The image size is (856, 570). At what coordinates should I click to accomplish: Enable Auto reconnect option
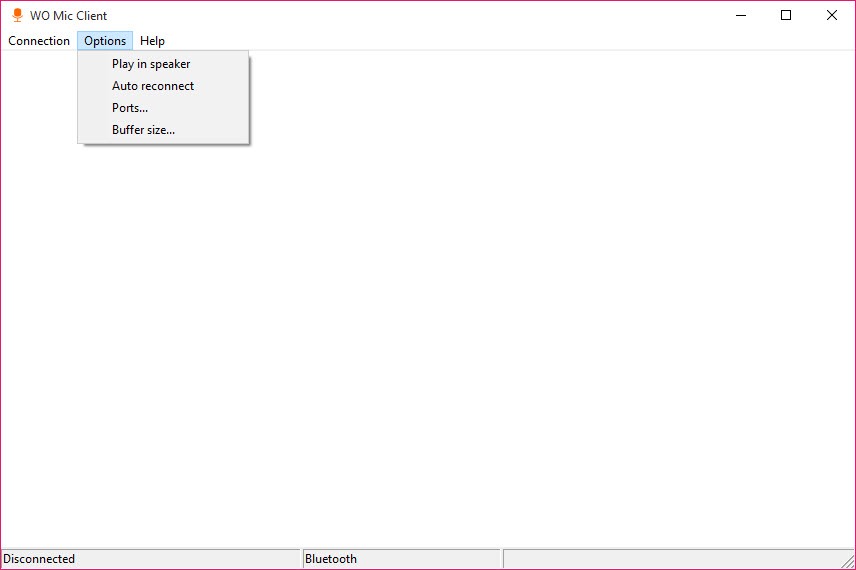click(163, 86)
